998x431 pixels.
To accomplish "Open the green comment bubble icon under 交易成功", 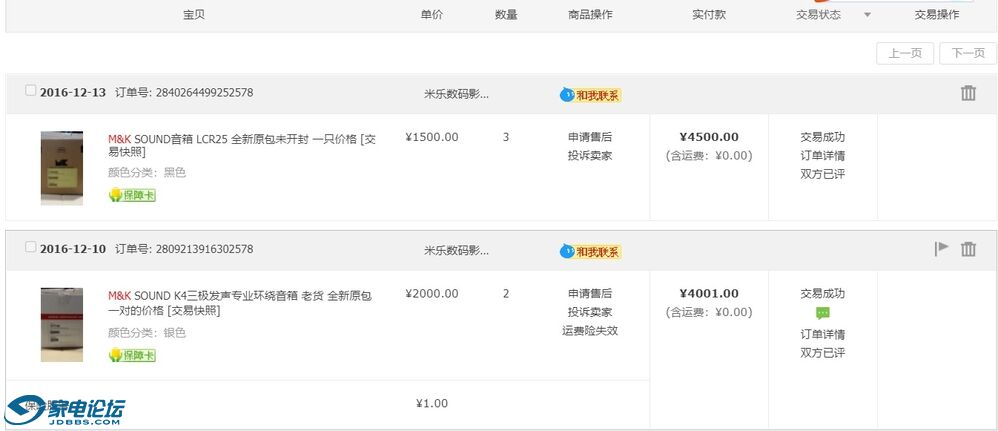I will pyautogui.click(x=822, y=313).
